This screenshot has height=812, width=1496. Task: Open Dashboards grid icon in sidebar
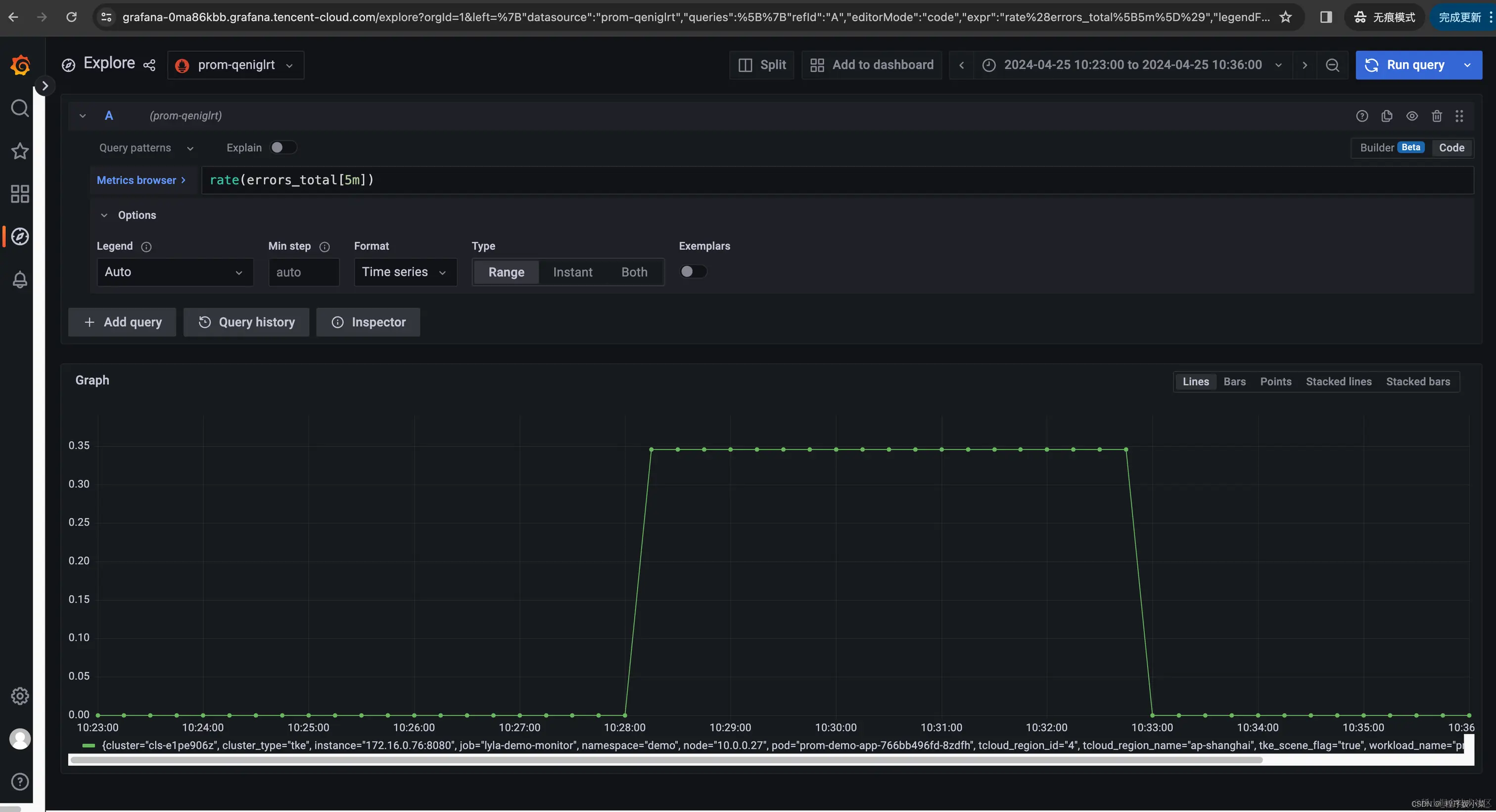click(20, 194)
